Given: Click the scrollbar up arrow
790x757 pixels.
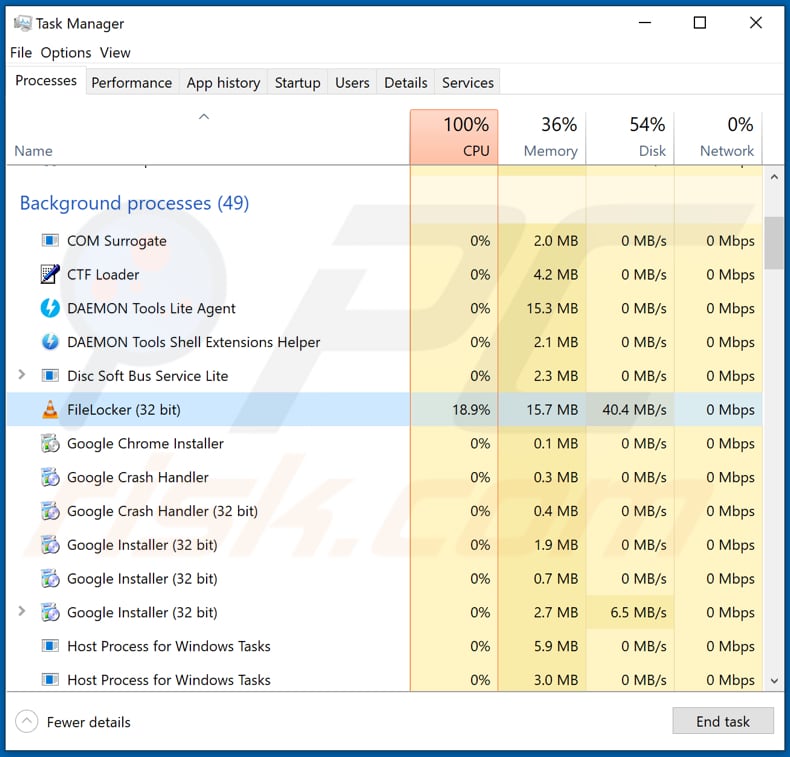Looking at the screenshot, I should pyautogui.click(x=774, y=177).
